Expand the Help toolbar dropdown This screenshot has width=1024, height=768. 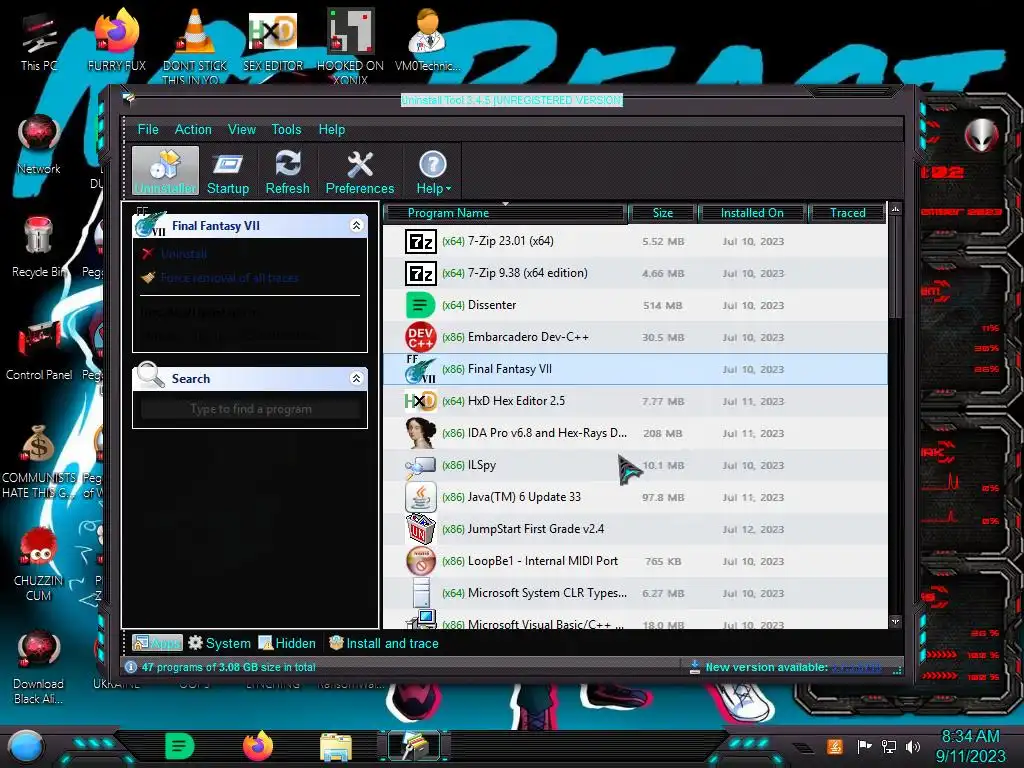click(x=433, y=172)
